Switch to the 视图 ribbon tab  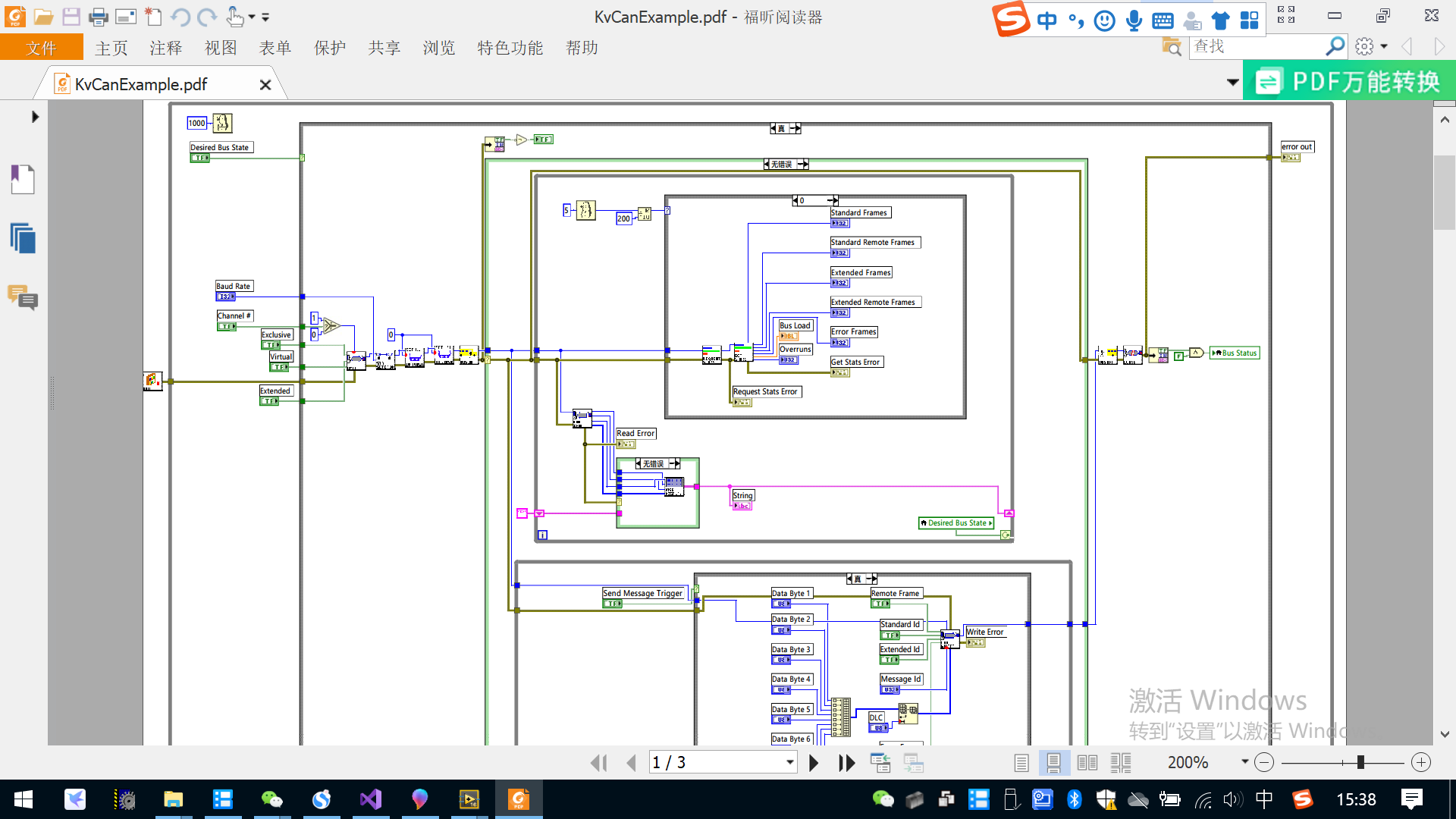coord(221,47)
